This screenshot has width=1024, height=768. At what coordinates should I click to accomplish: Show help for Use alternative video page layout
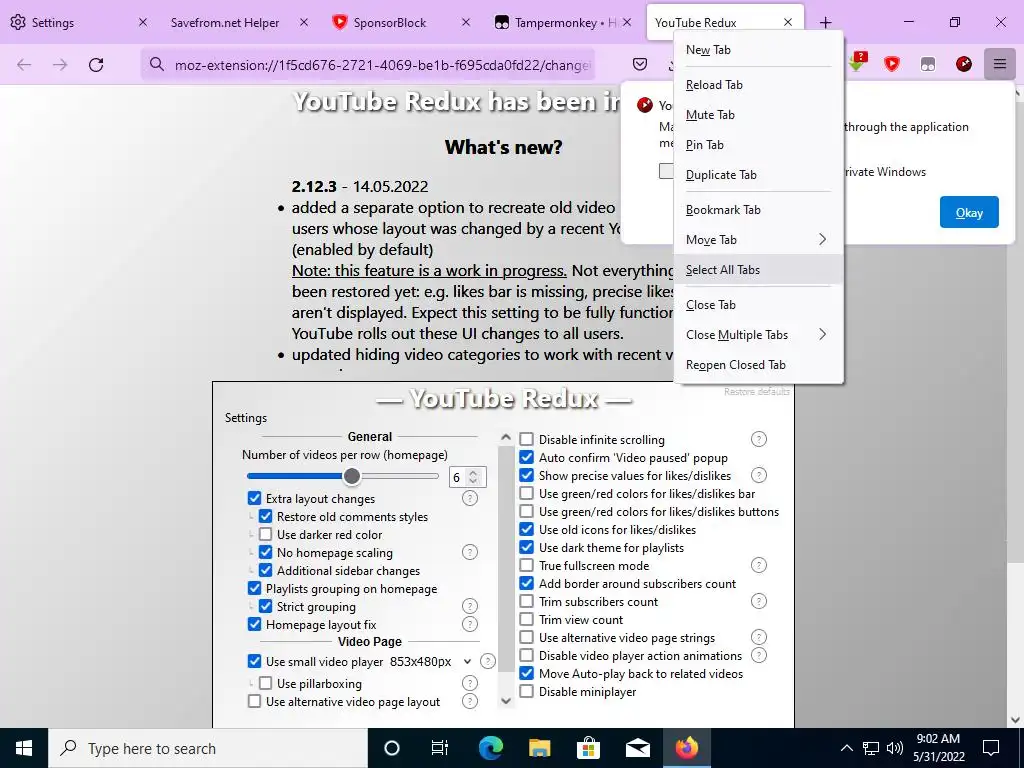pos(470,701)
